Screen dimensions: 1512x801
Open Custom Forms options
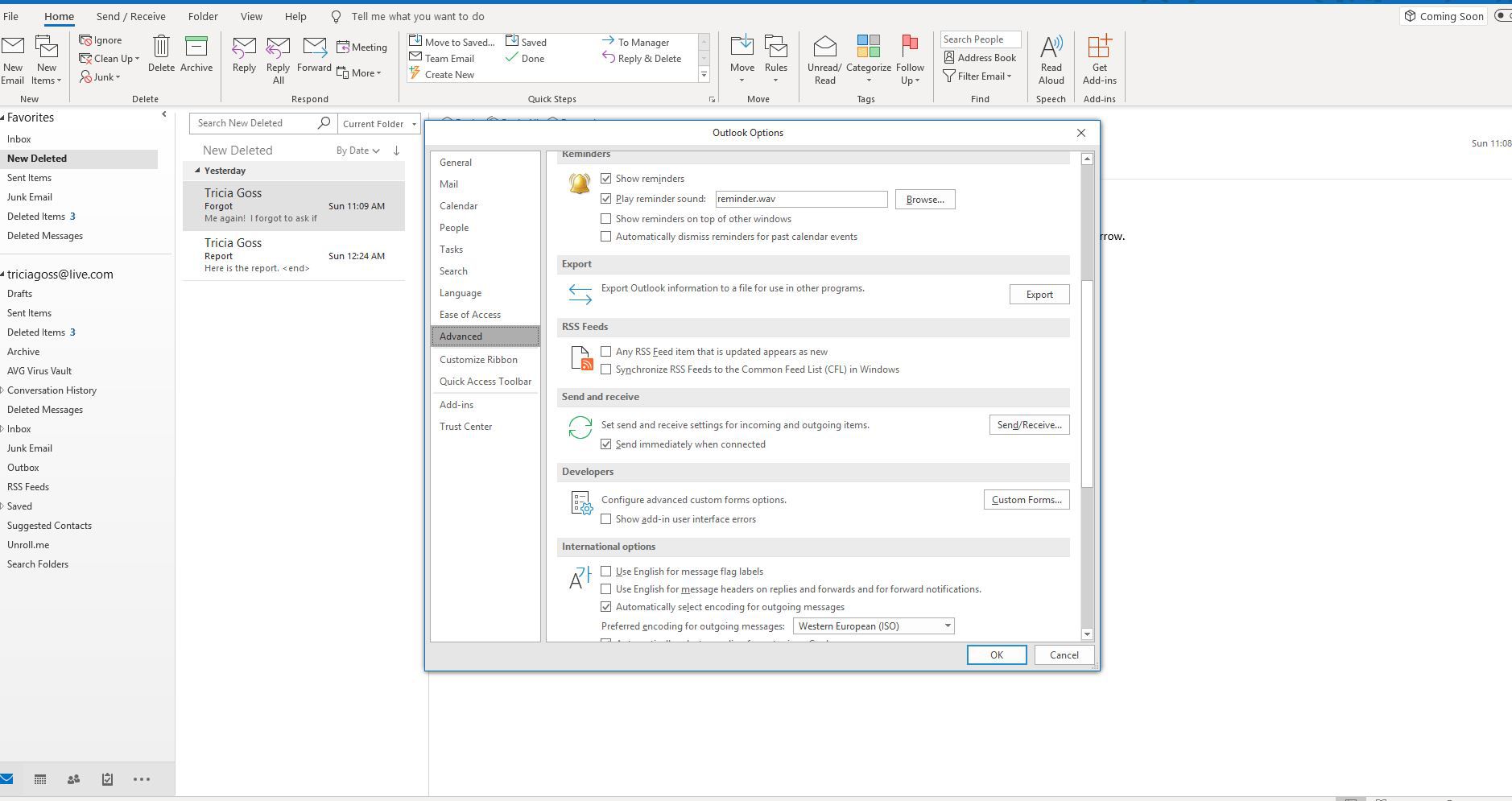[1027, 500]
